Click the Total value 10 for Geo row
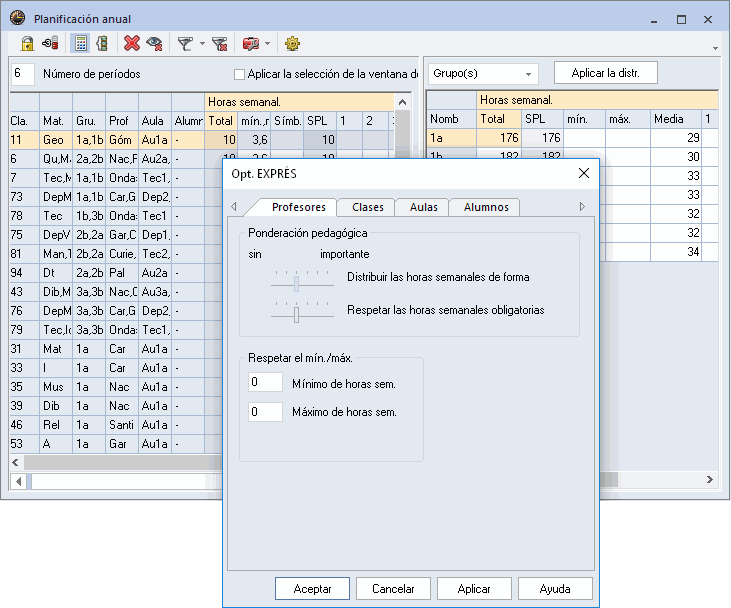Viewport: 731px width, 608px height. click(221, 140)
